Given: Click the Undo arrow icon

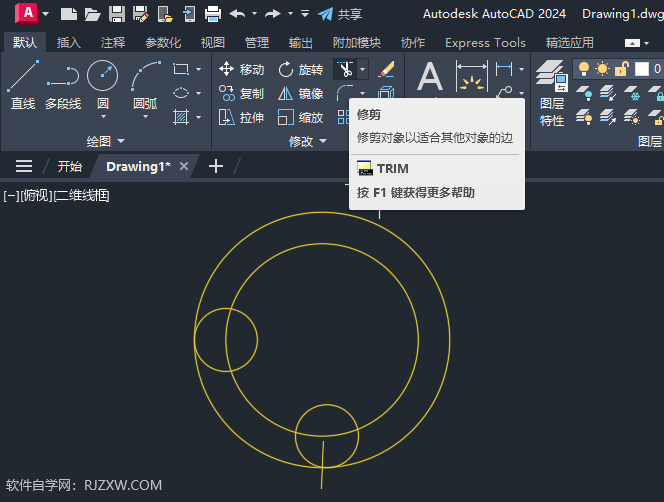Looking at the screenshot, I should click(x=238, y=14).
